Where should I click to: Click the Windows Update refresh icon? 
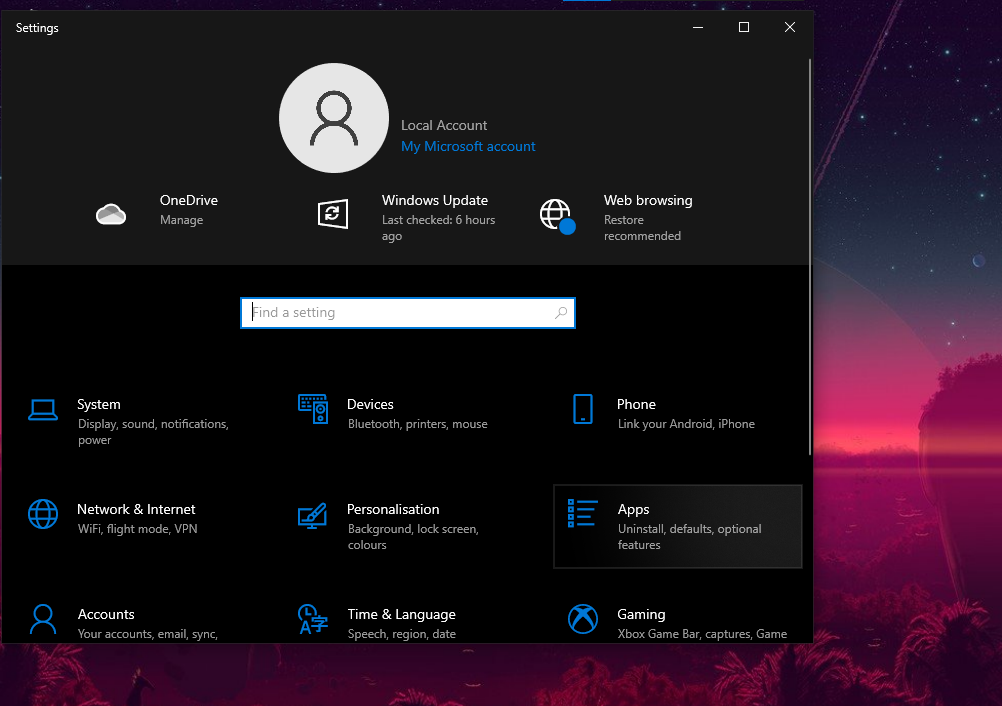tap(333, 214)
